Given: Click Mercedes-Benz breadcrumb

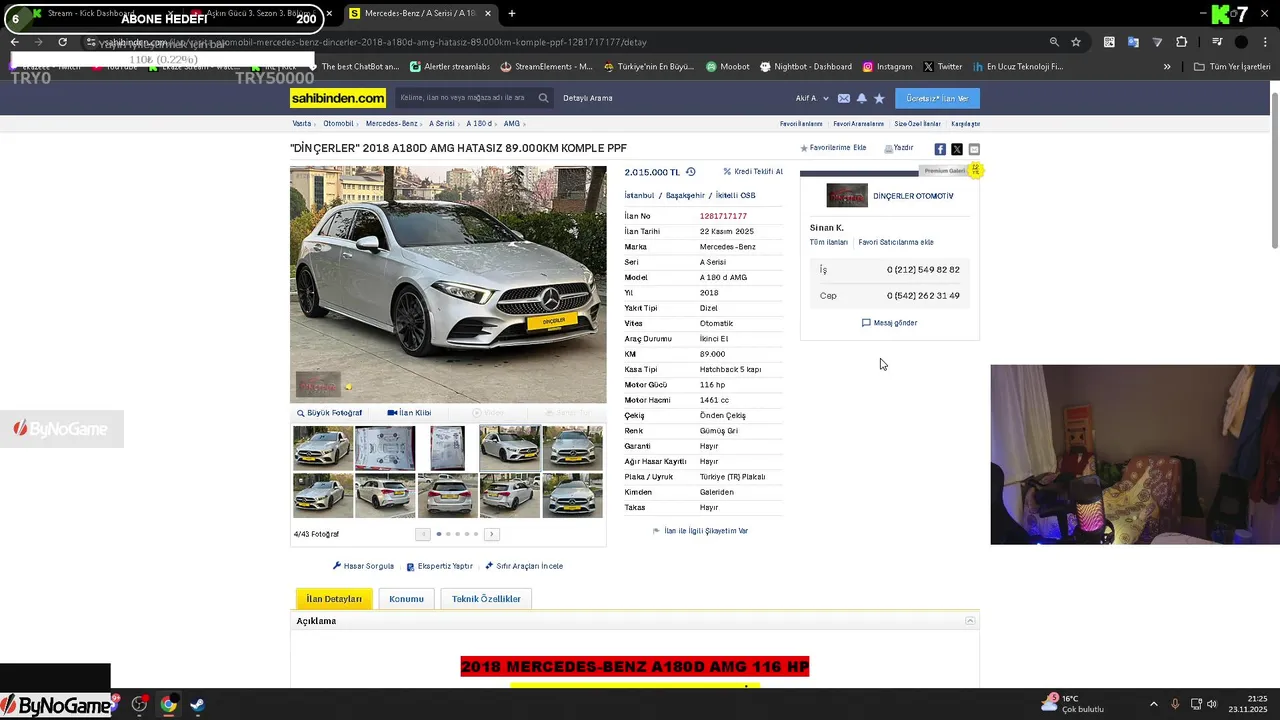Looking at the screenshot, I should tap(392, 124).
